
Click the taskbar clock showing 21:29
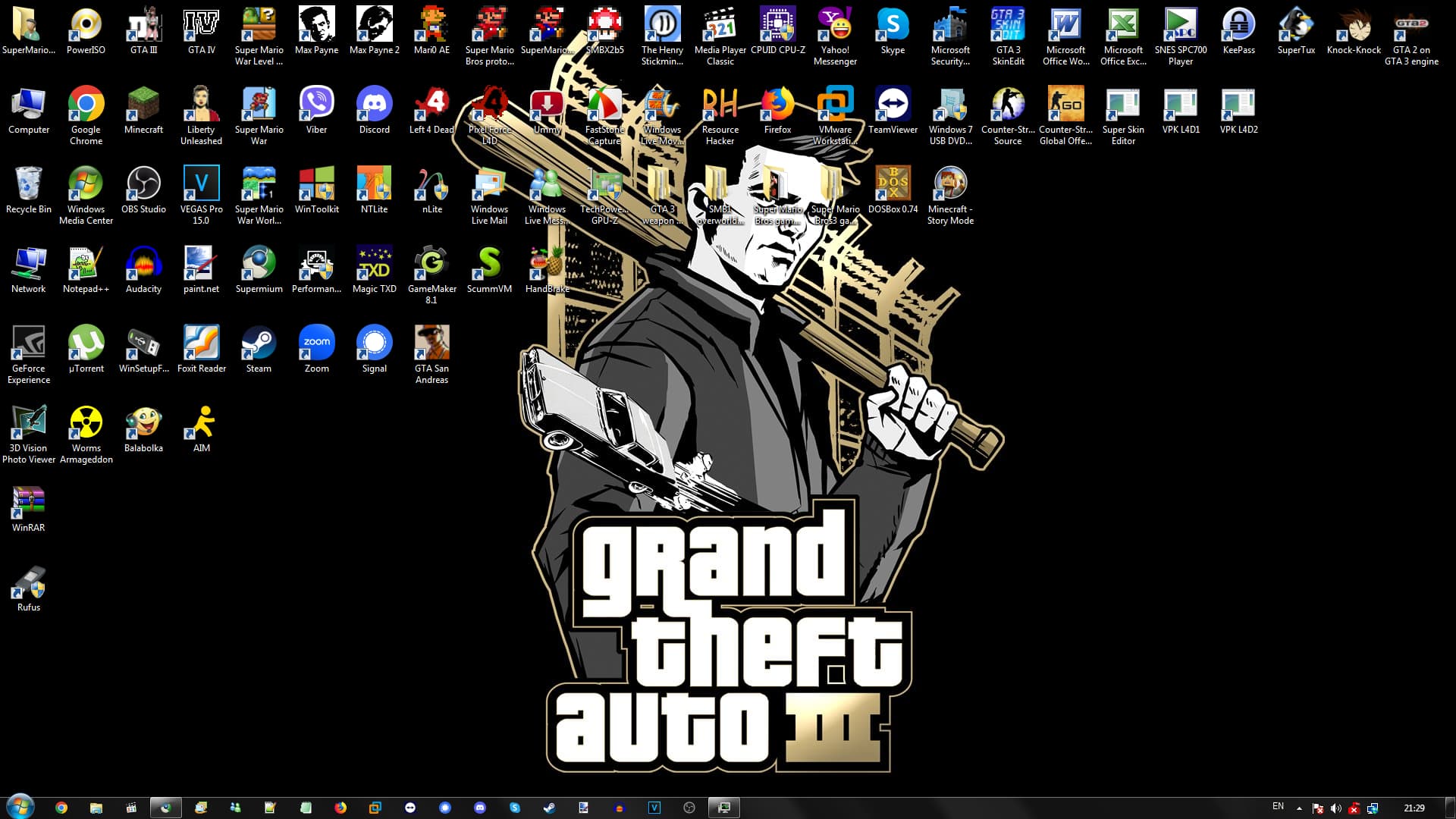(x=1414, y=808)
